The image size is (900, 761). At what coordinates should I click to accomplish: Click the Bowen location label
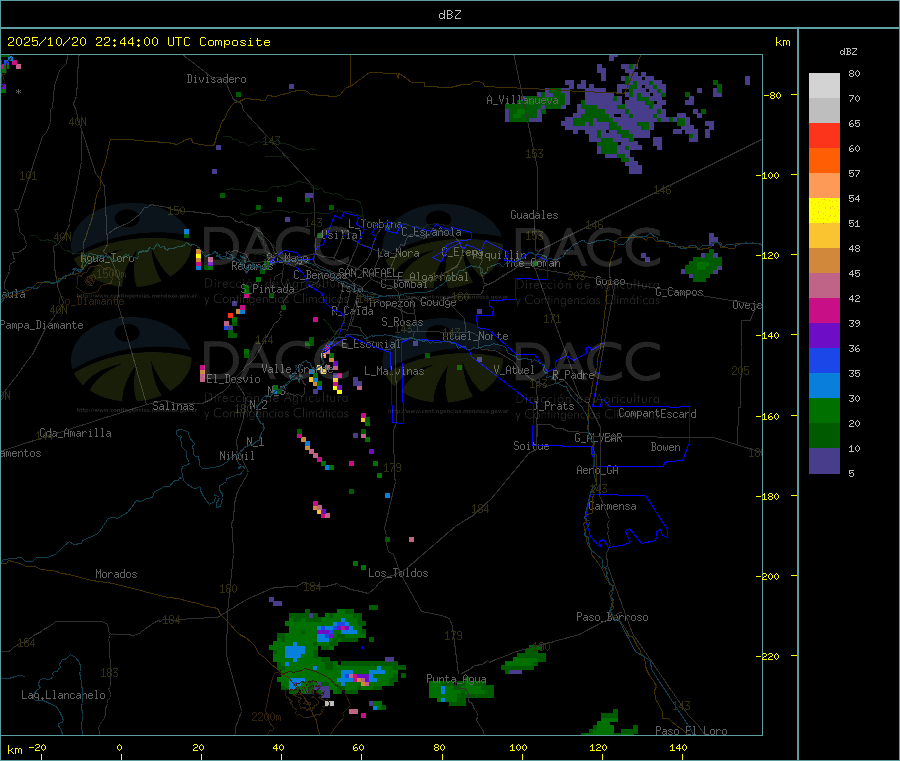point(665,447)
